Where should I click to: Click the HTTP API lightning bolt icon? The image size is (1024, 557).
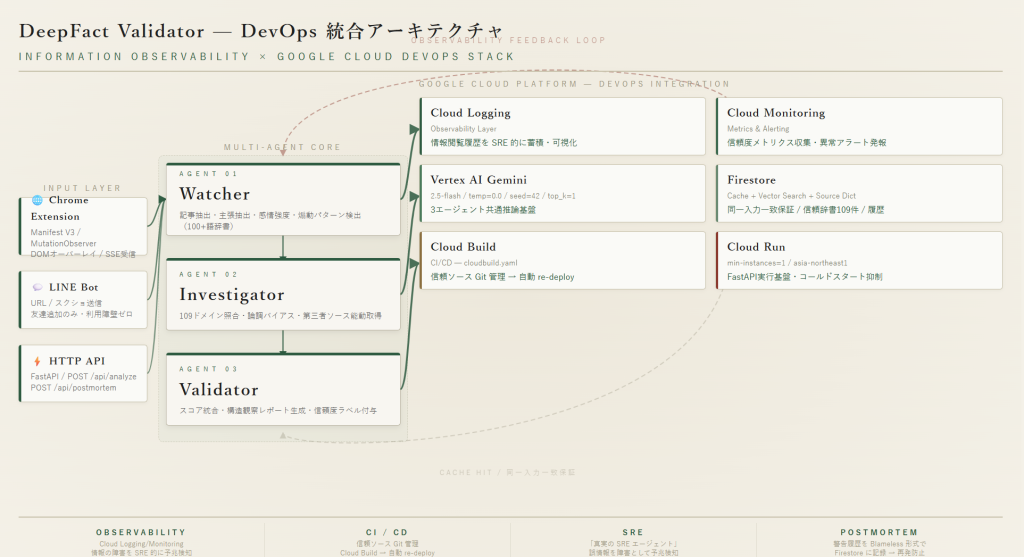click(37, 361)
